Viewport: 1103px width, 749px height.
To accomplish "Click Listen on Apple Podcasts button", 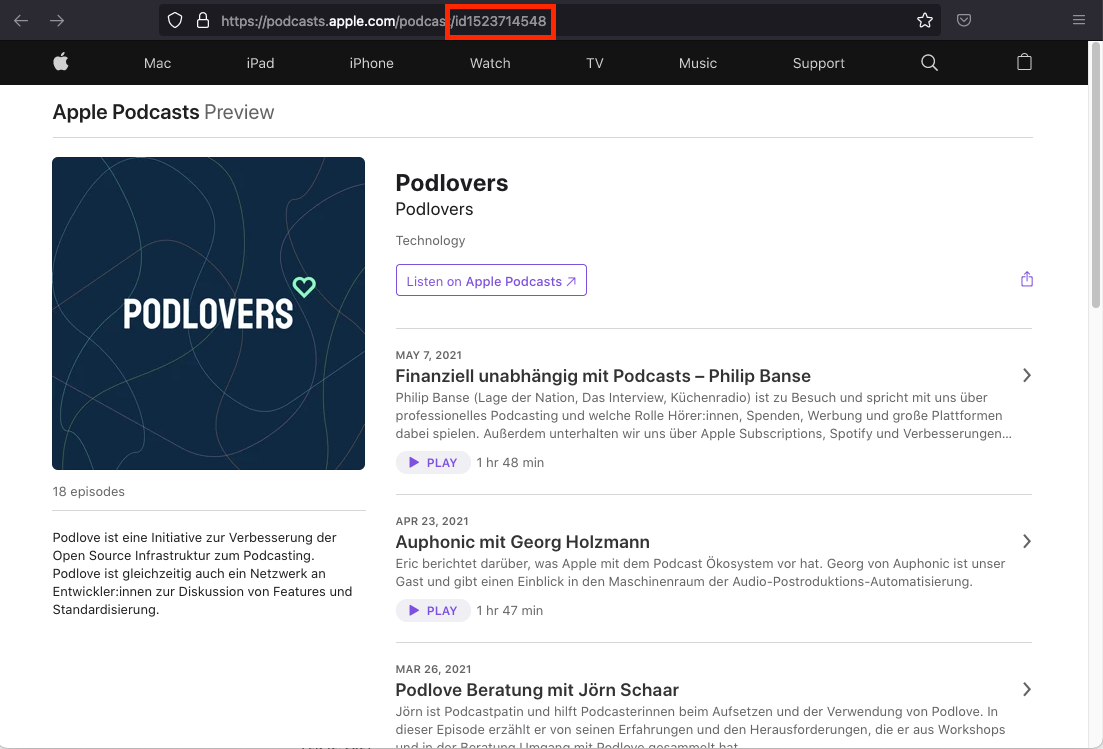I will [x=491, y=281].
